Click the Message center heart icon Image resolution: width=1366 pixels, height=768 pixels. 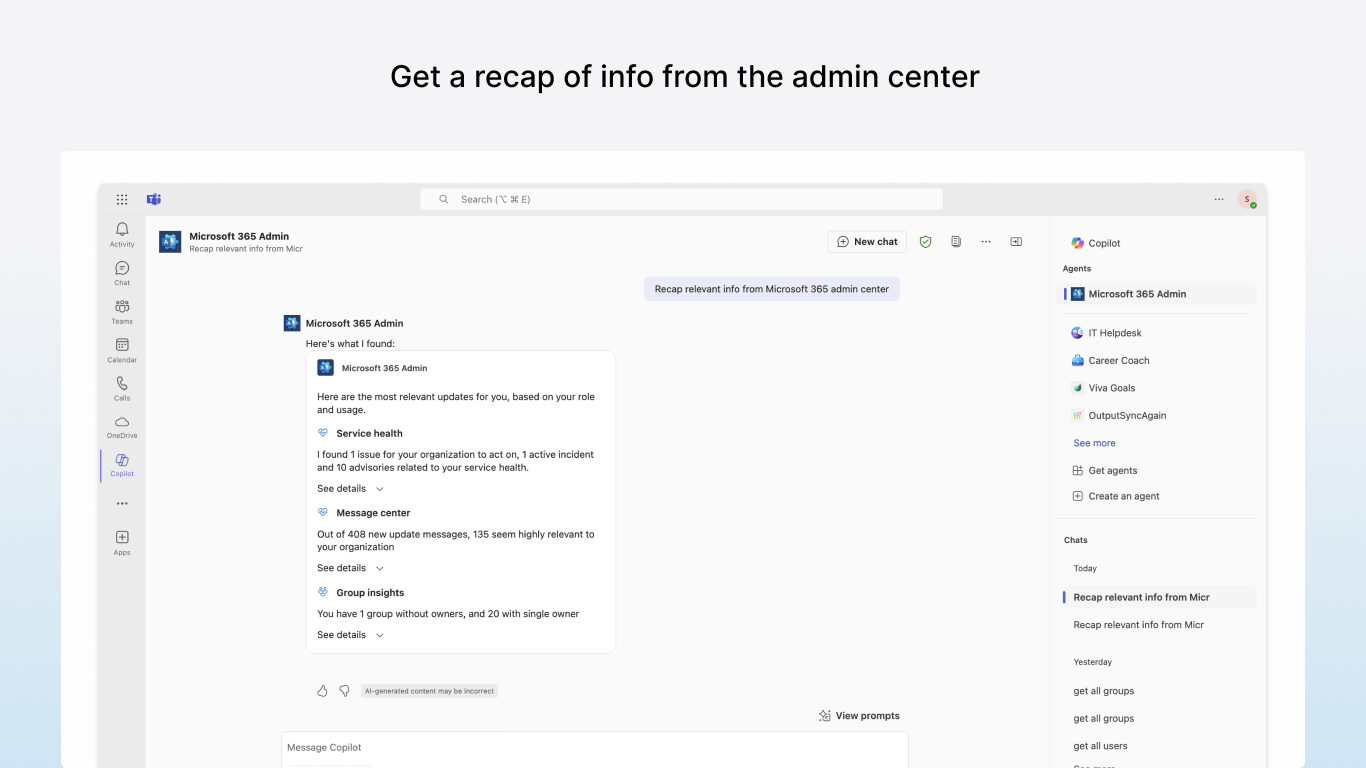point(323,512)
